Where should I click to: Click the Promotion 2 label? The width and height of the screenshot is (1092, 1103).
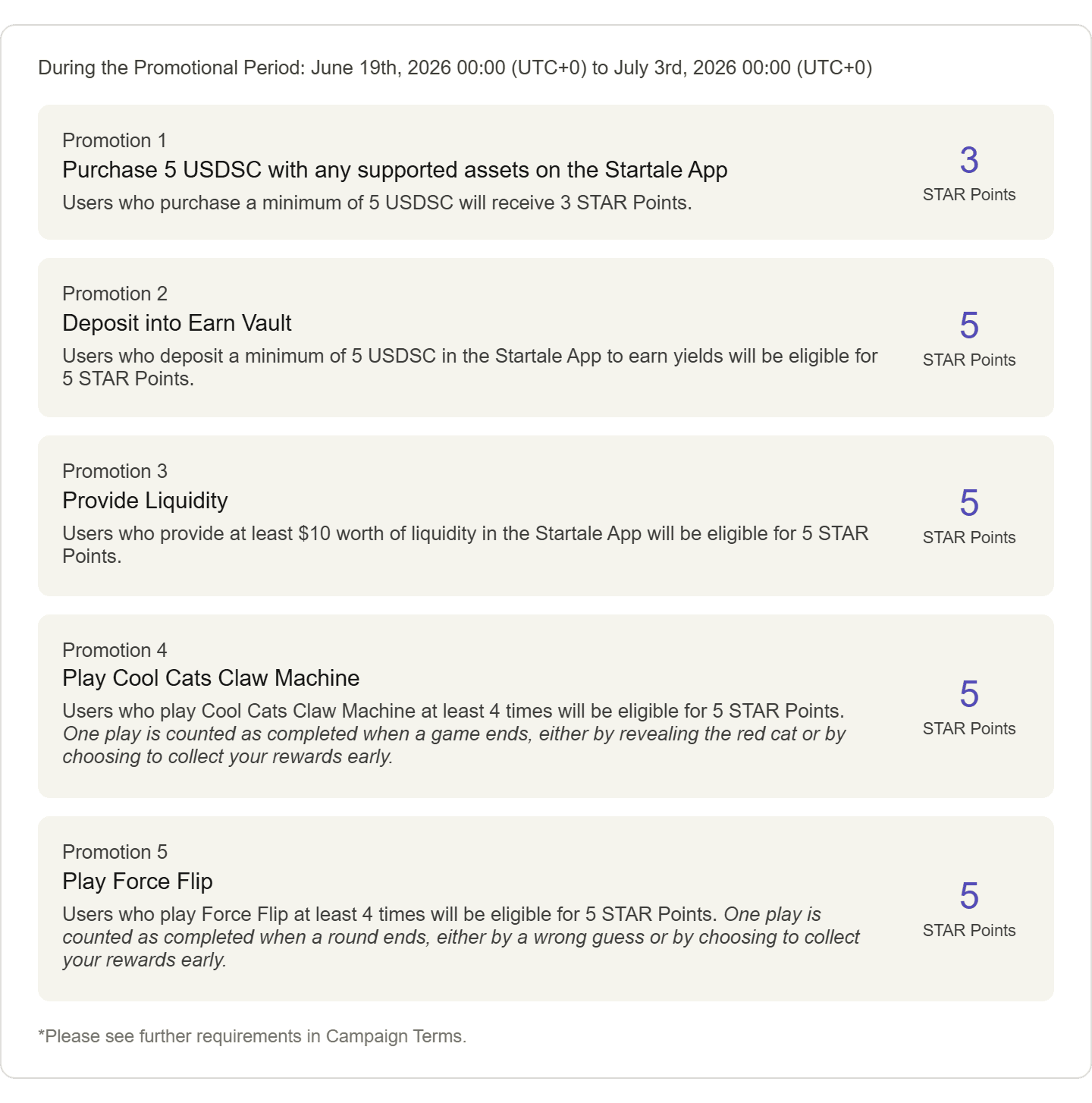point(115,294)
